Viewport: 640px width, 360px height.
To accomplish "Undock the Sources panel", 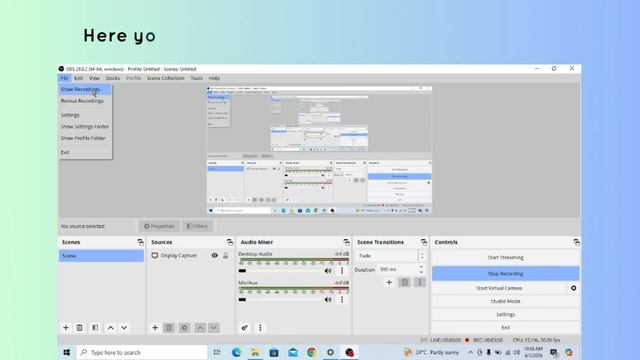I will tap(230, 242).
